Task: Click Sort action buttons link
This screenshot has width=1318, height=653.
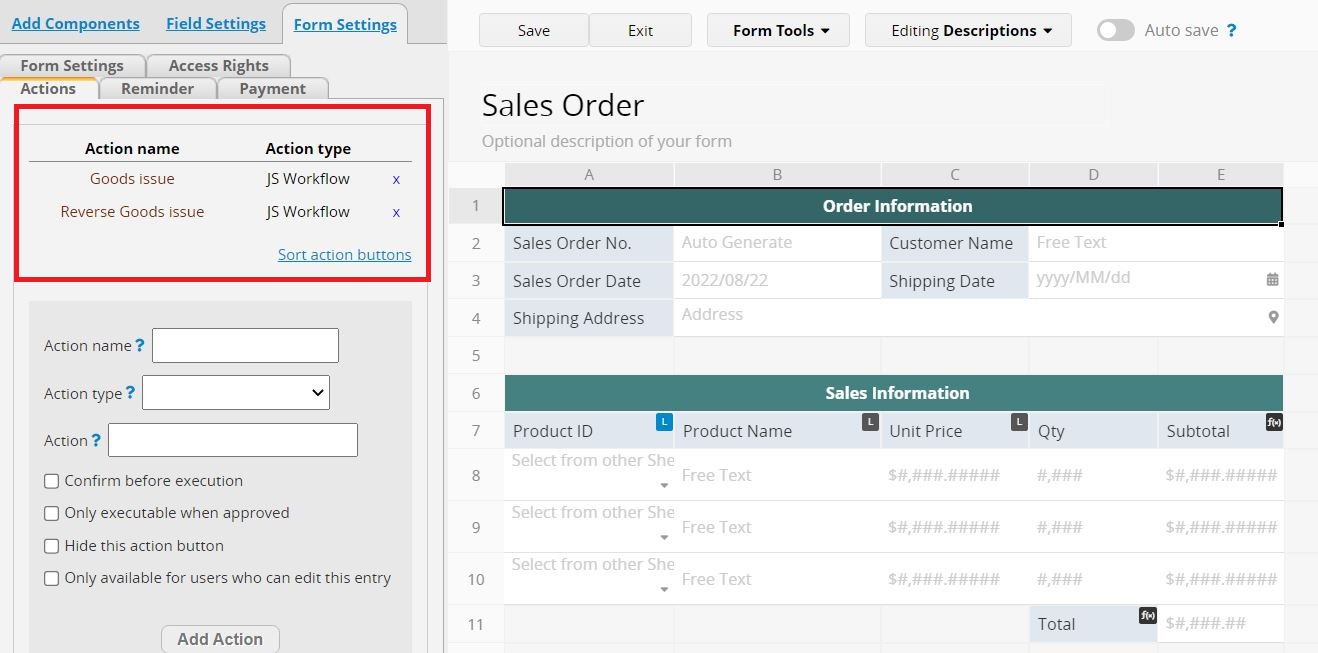Action: click(344, 254)
